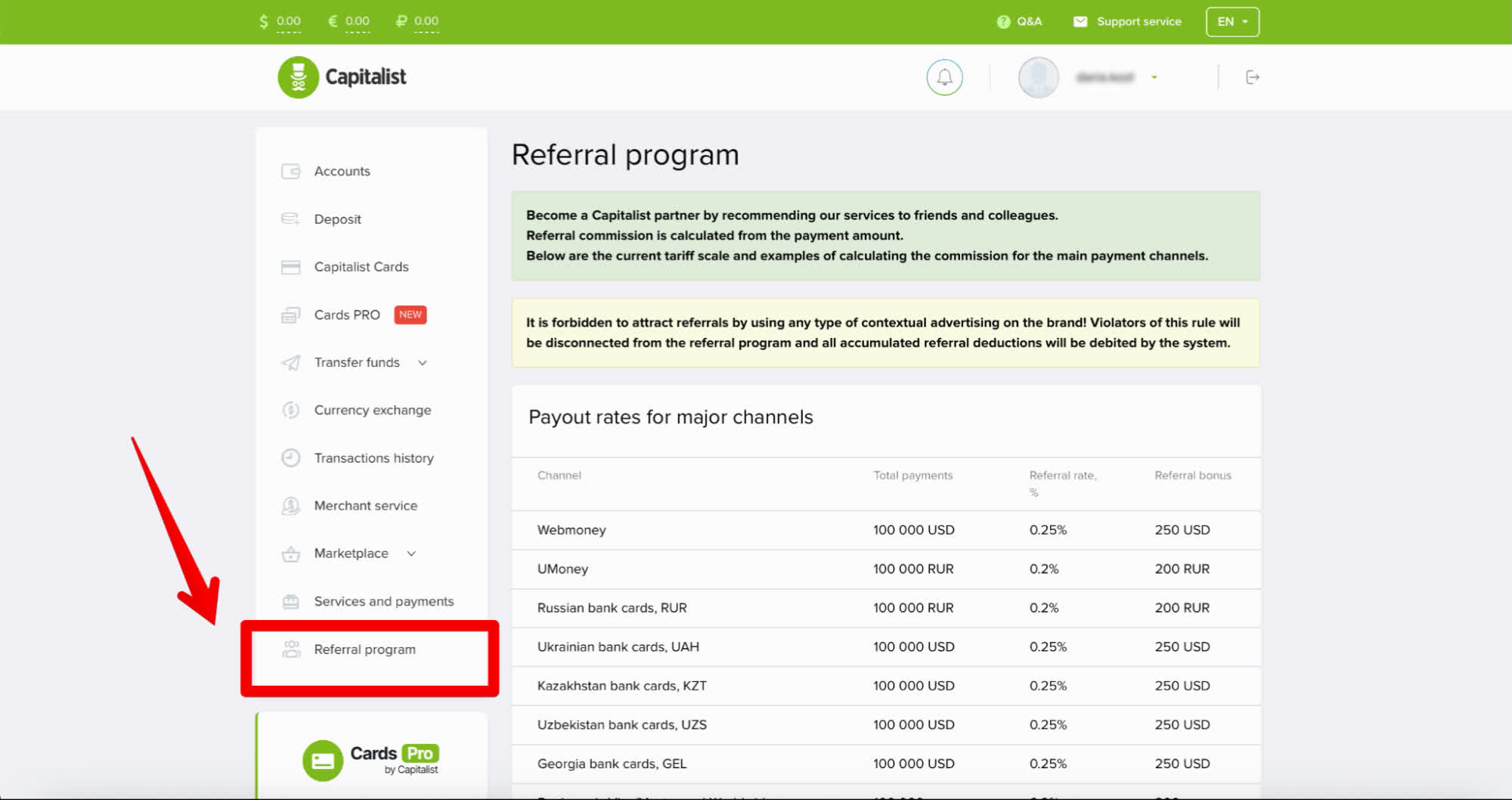Click the Services and payments icon
The image size is (1512, 800).
click(291, 601)
